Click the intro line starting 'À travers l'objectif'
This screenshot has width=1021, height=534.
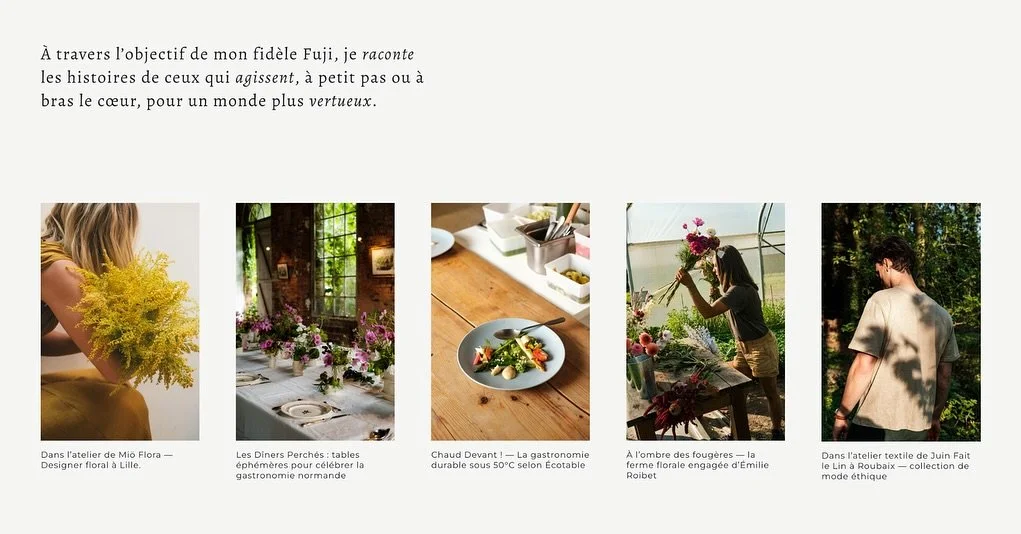coord(227,54)
